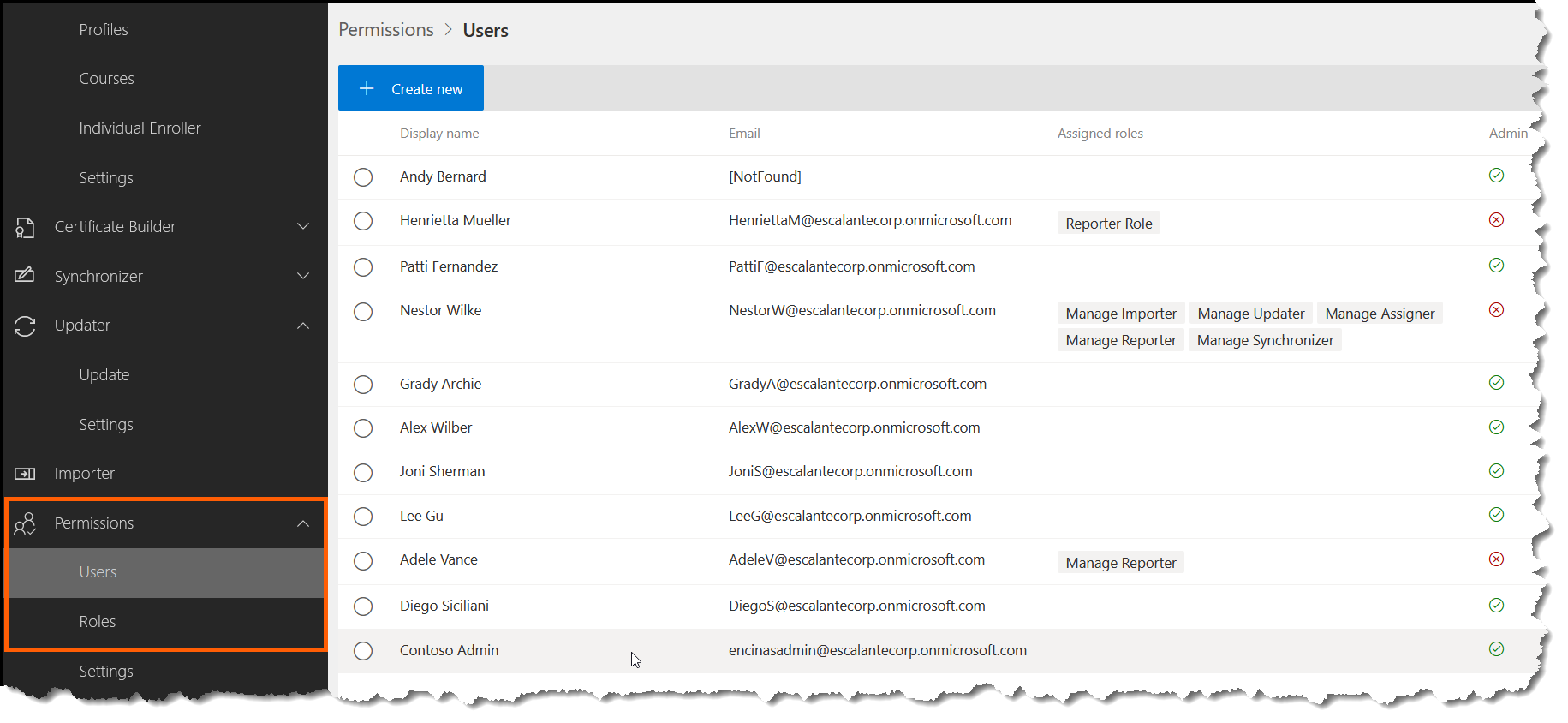Click Andy Bernard's green admin checkmark
The width and height of the screenshot is (1568, 723).
pyautogui.click(x=1496, y=176)
